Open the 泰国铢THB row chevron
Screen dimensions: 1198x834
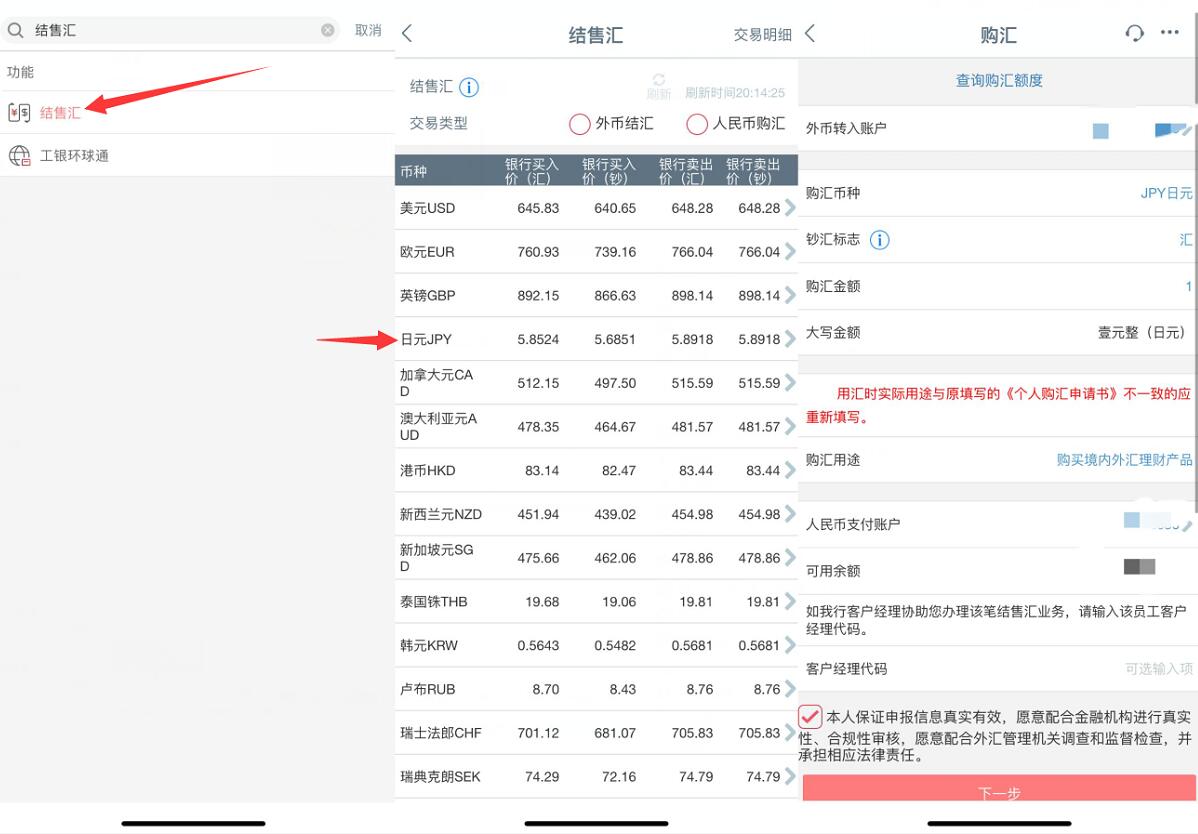point(789,601)
